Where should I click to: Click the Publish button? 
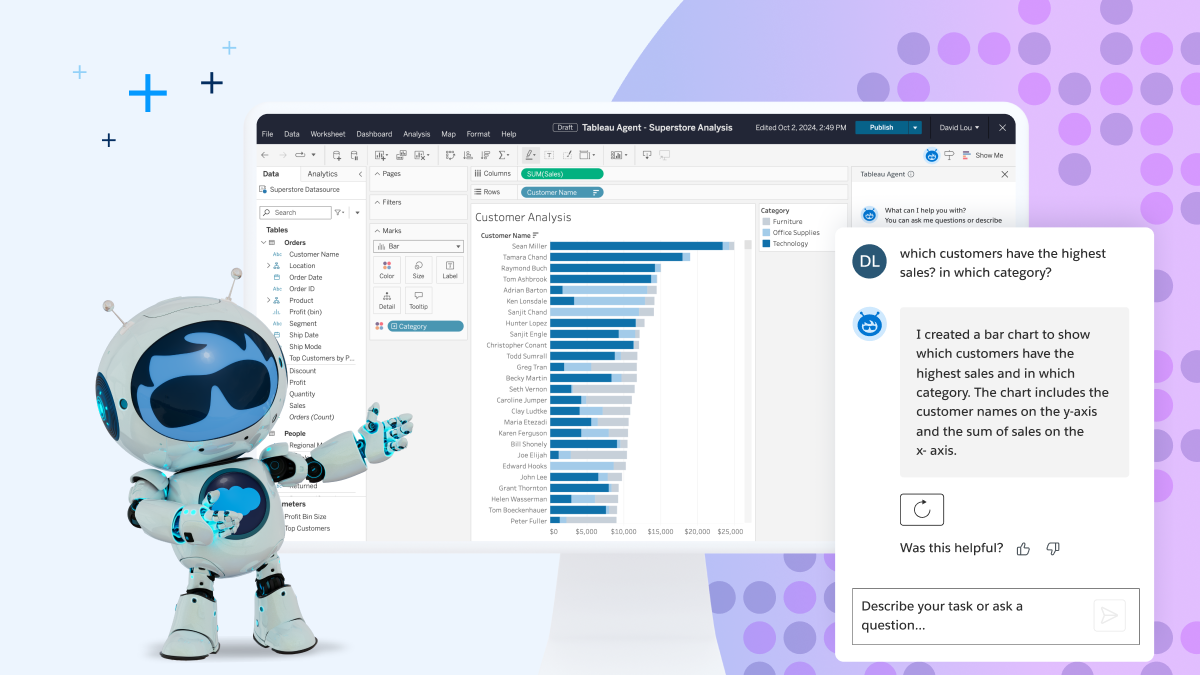881,128
